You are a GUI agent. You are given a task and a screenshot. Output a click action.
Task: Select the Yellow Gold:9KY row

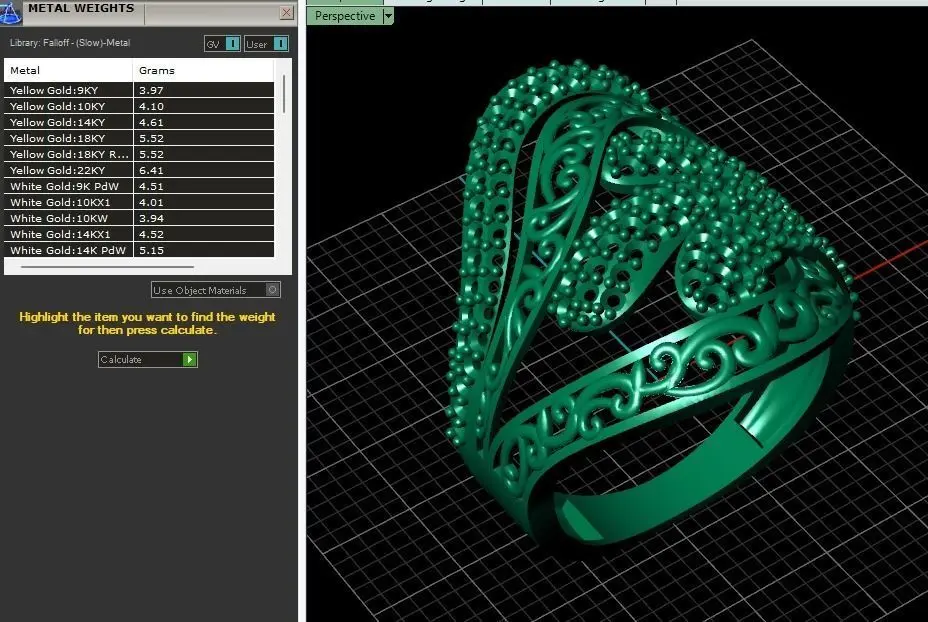(x=139, y=90)
